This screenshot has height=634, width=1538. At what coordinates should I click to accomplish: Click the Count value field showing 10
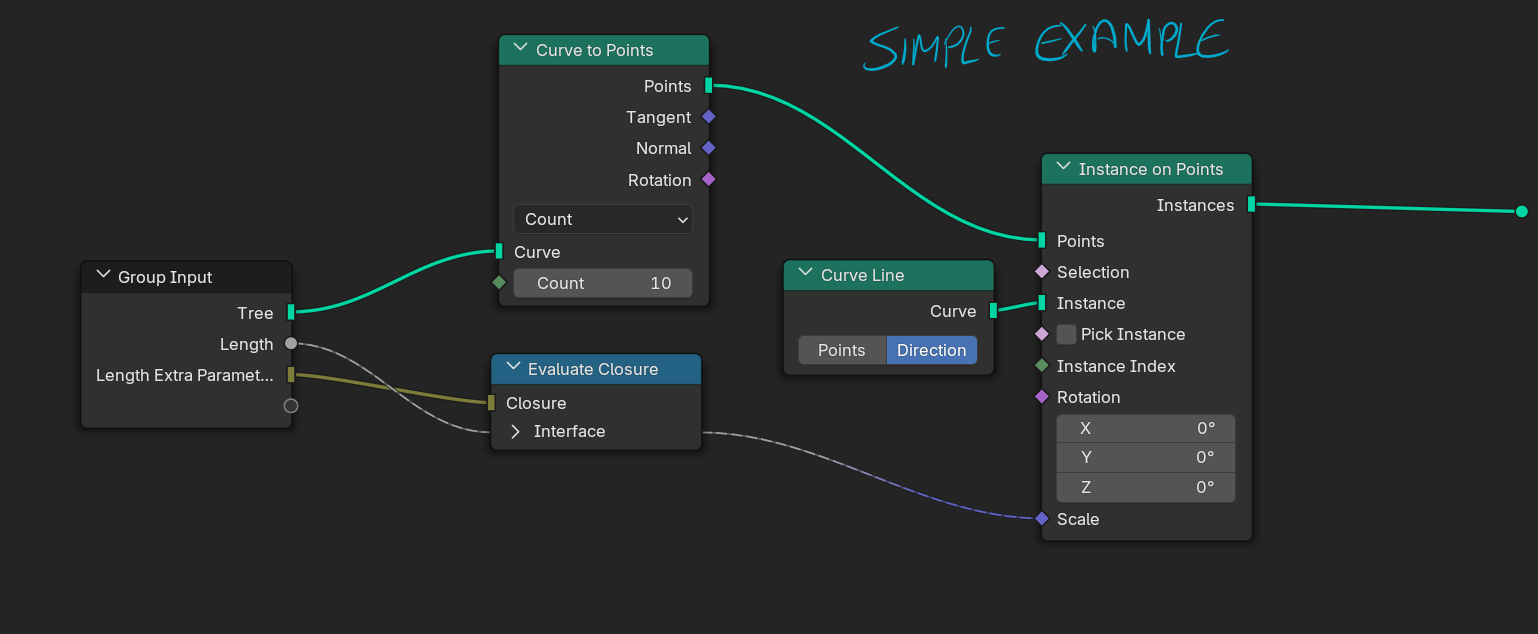tap(603, 283)
